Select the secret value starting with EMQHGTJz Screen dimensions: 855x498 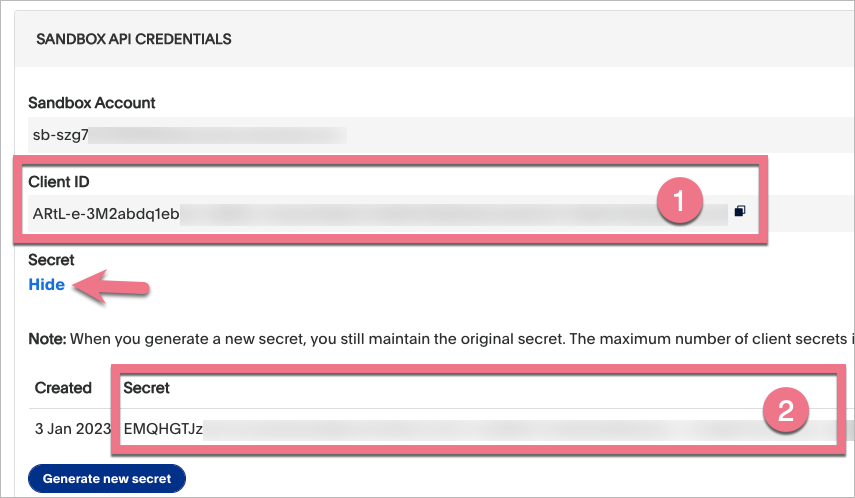163,428
